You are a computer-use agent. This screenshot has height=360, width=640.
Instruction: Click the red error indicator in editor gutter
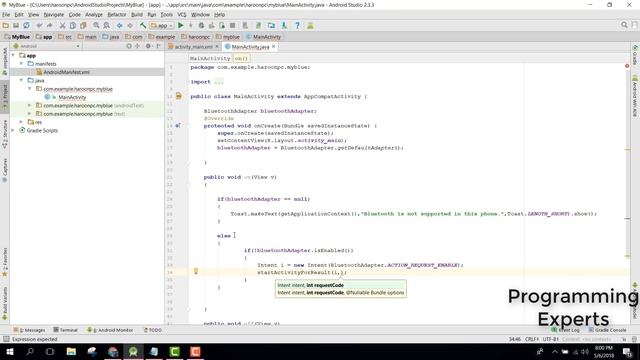pos(627,66)
